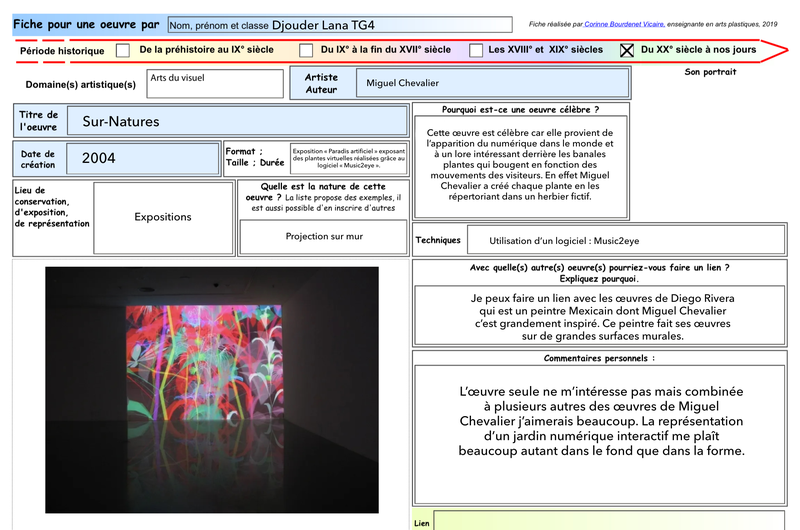Edit the 'Arts du visuel' domain field
Viewport: 800px width, 530px height.
click(214, 84)
